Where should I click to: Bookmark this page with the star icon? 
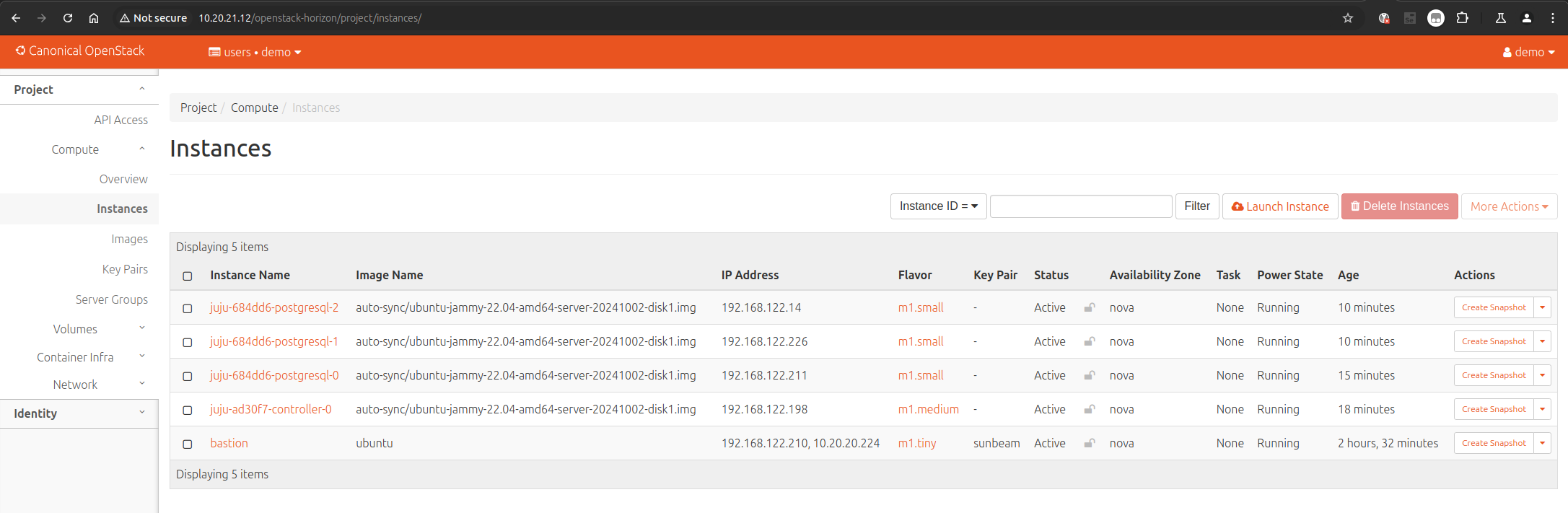coord(1347,18)
